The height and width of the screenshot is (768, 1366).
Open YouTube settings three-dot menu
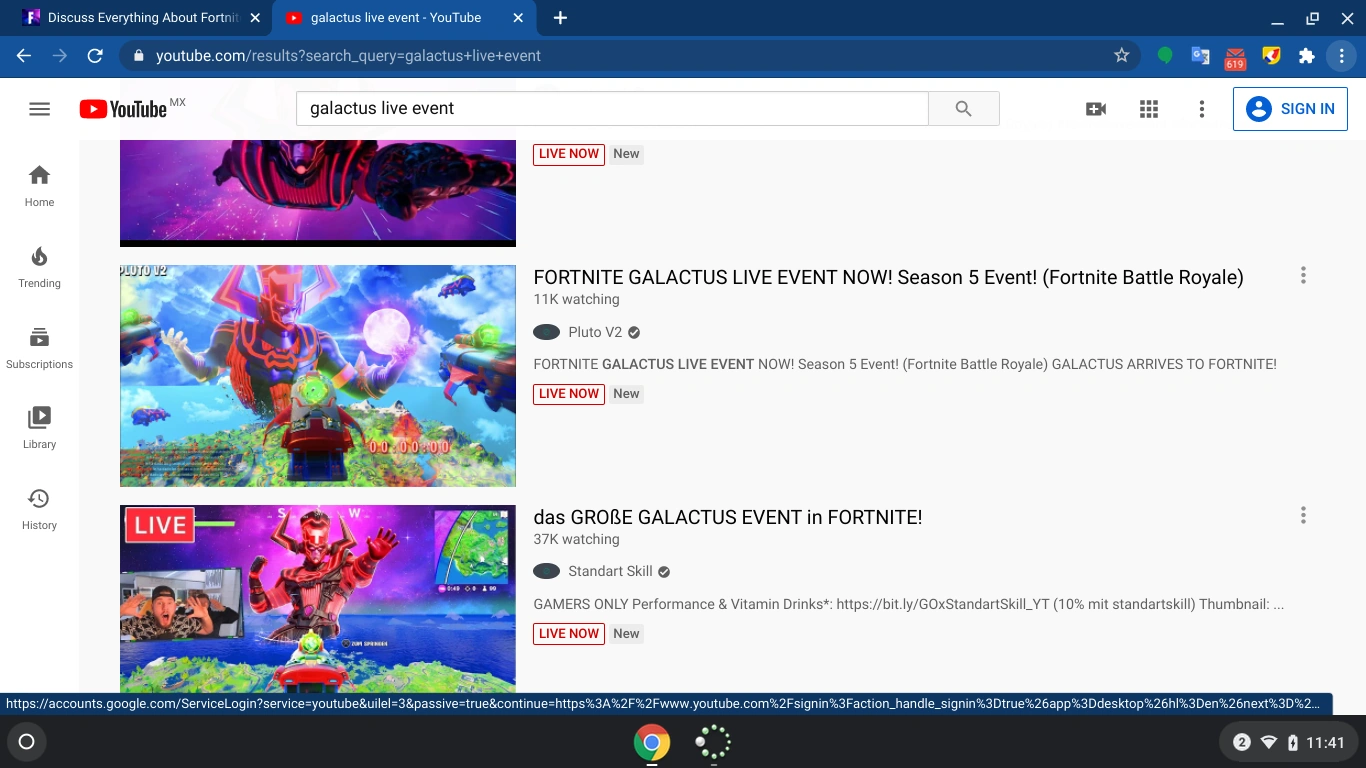1202,109
